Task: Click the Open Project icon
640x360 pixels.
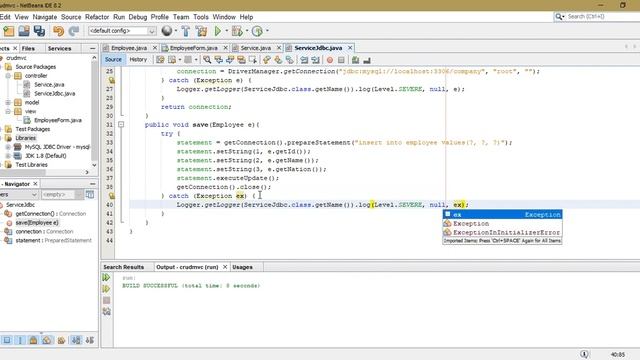Action: pos(24,31)
